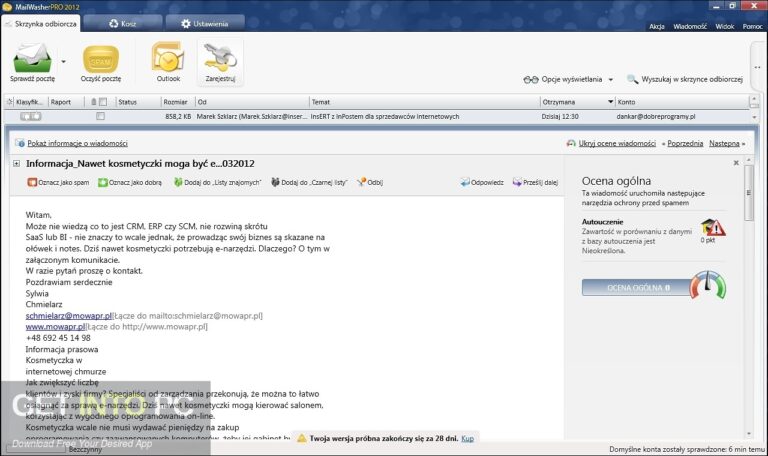
Task: Click the Opcje wyświetlania glasses icon
Action: pyautogui.click(x=530, y=79)
